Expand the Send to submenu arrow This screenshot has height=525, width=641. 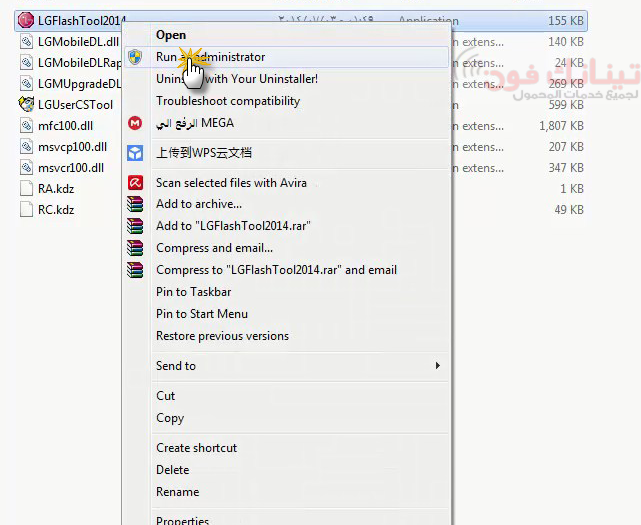437,366
